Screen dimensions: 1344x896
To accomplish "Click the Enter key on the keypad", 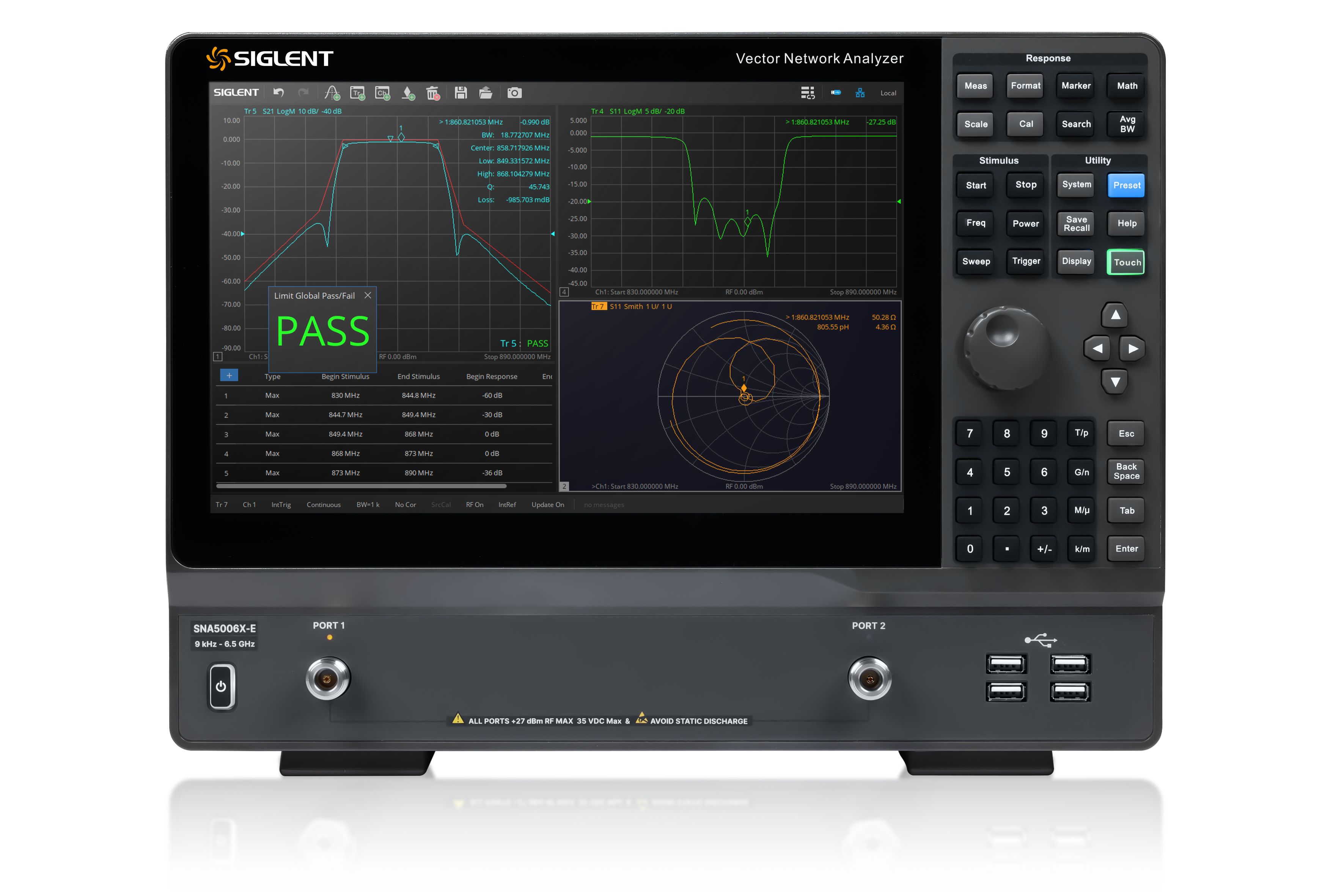I will pyautogui.click(x=1126, y=549).
